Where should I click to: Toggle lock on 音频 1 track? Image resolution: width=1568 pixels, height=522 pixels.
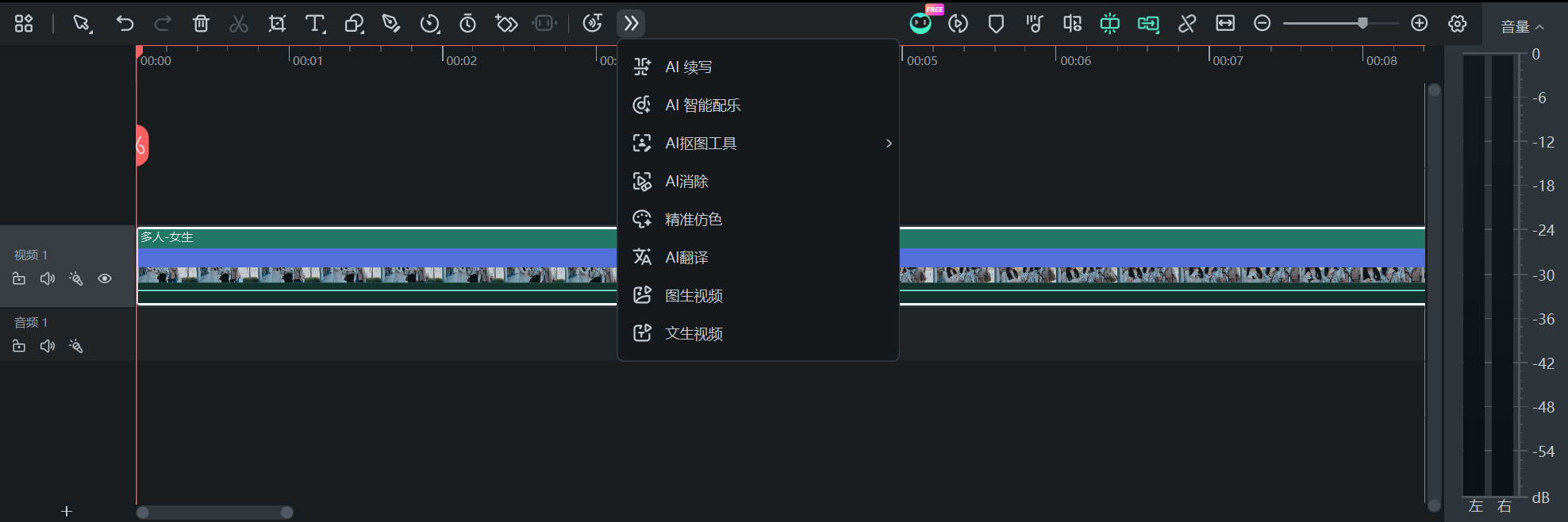click(19, 346)
